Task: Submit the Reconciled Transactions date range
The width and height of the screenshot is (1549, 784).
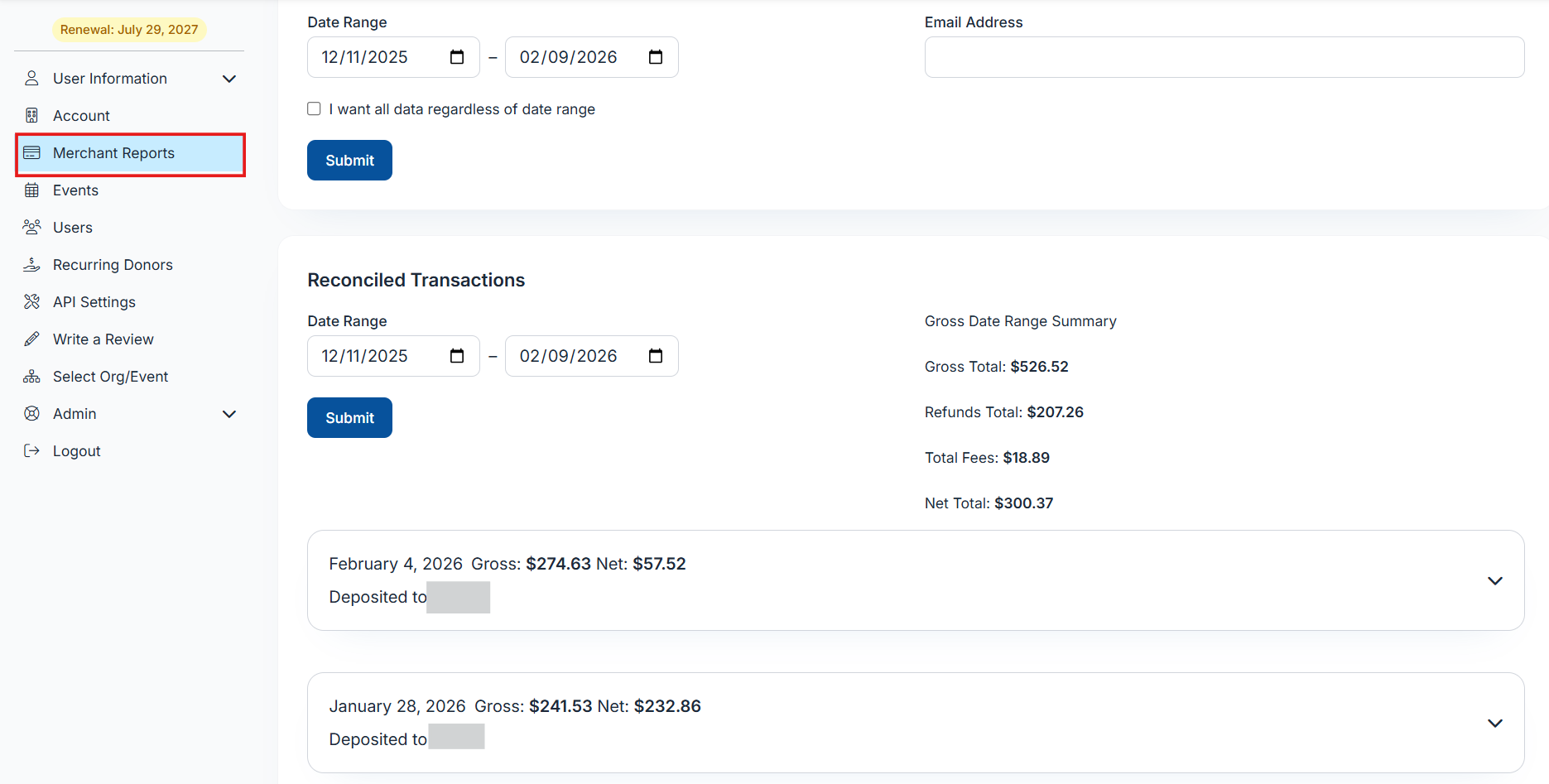Action: [349, 418]
